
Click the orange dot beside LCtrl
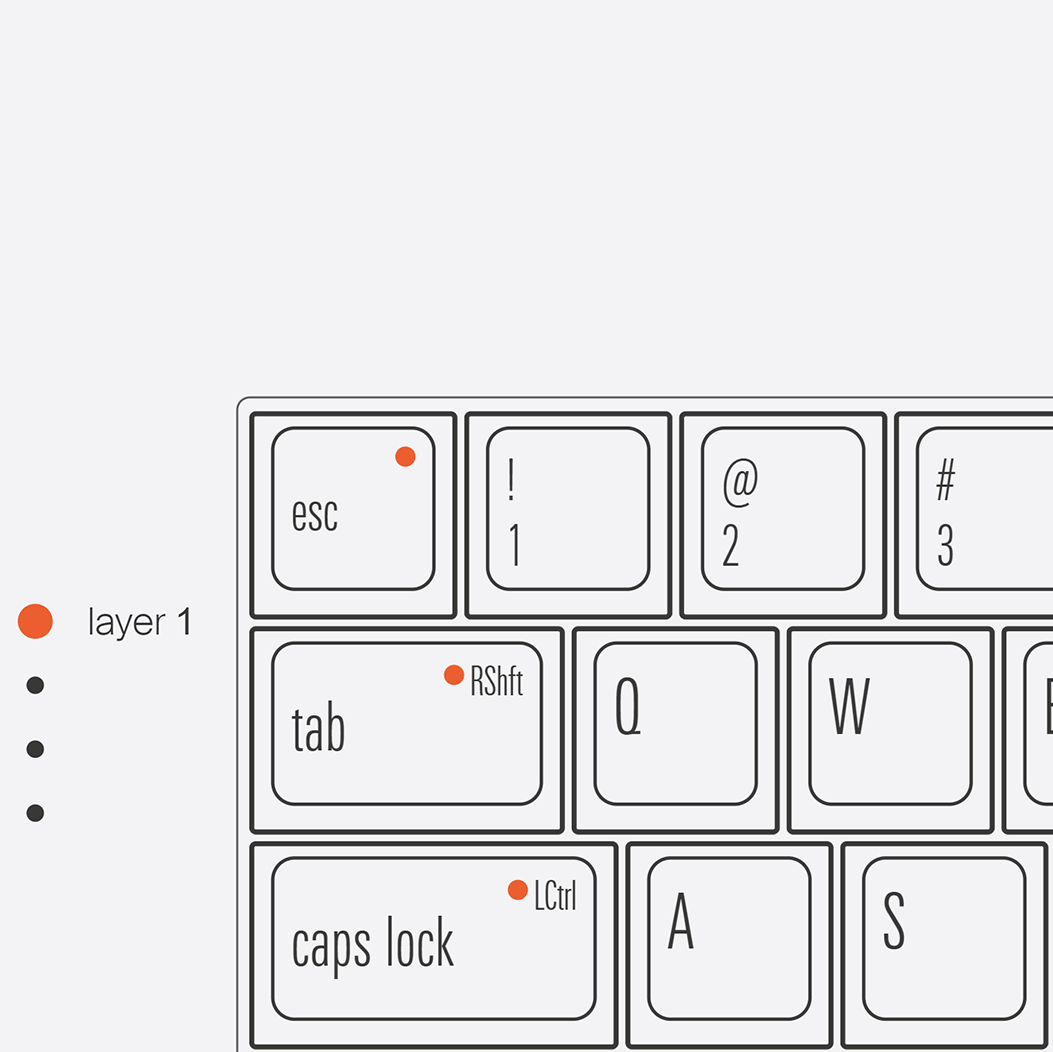click(x=518, y=890)
